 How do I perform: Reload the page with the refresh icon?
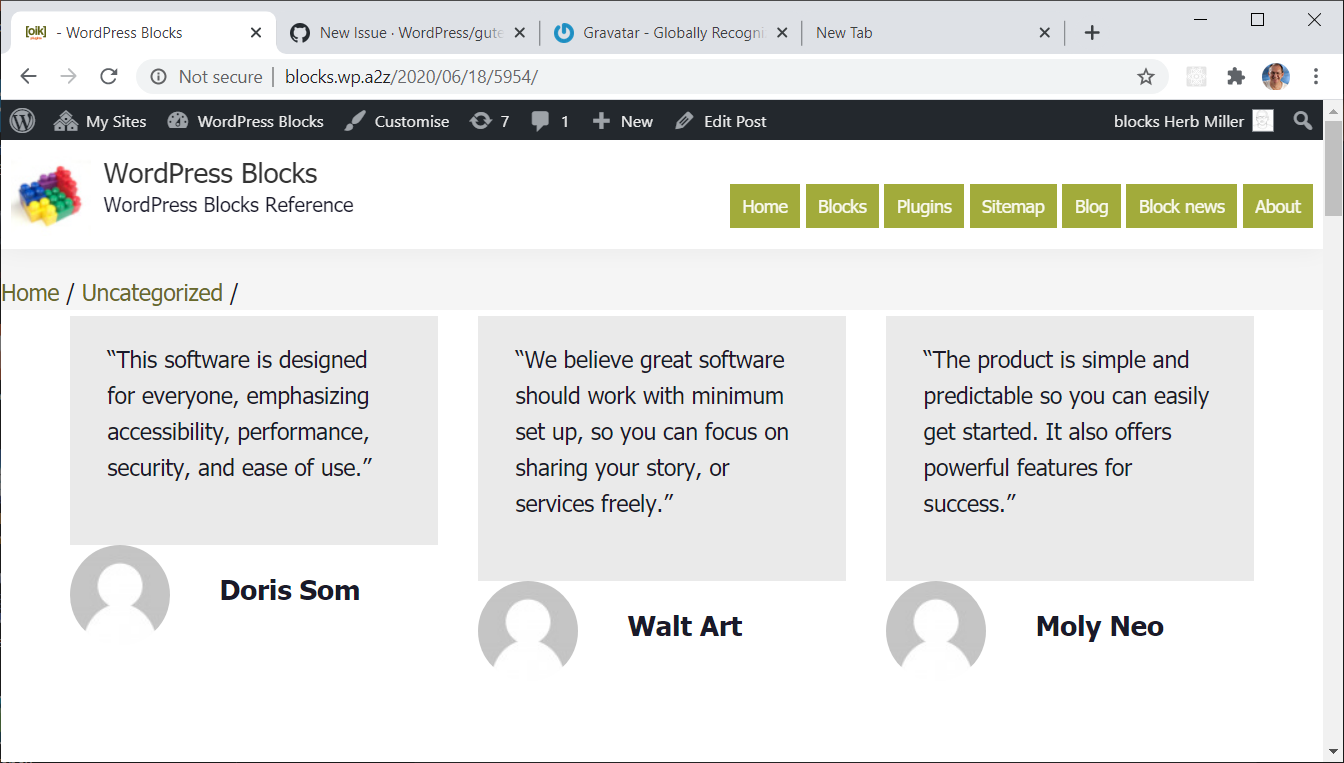109,76
